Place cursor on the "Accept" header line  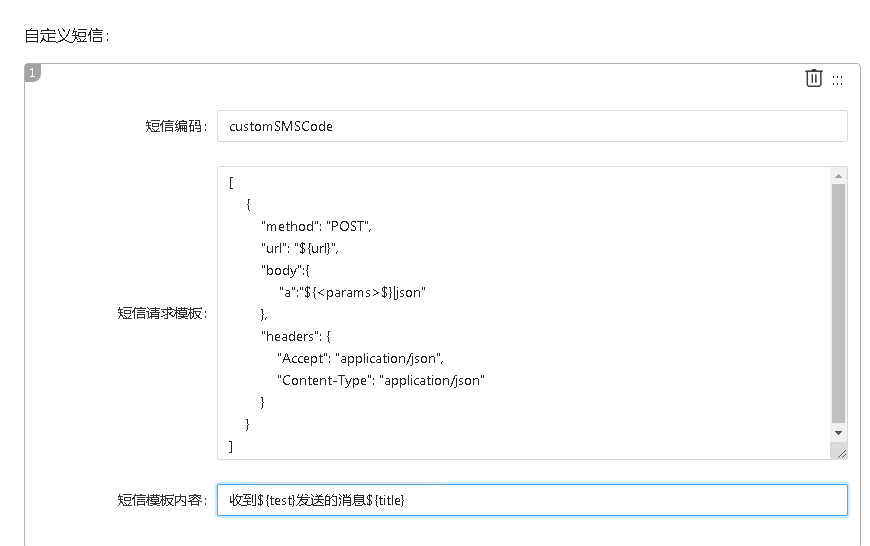(x=360, y=358)
